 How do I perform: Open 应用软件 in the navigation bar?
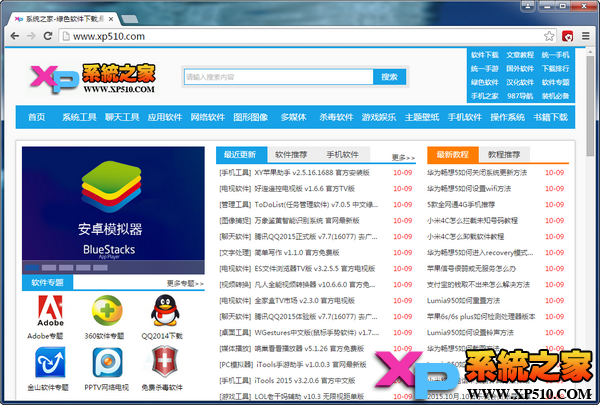click(165, 117)
